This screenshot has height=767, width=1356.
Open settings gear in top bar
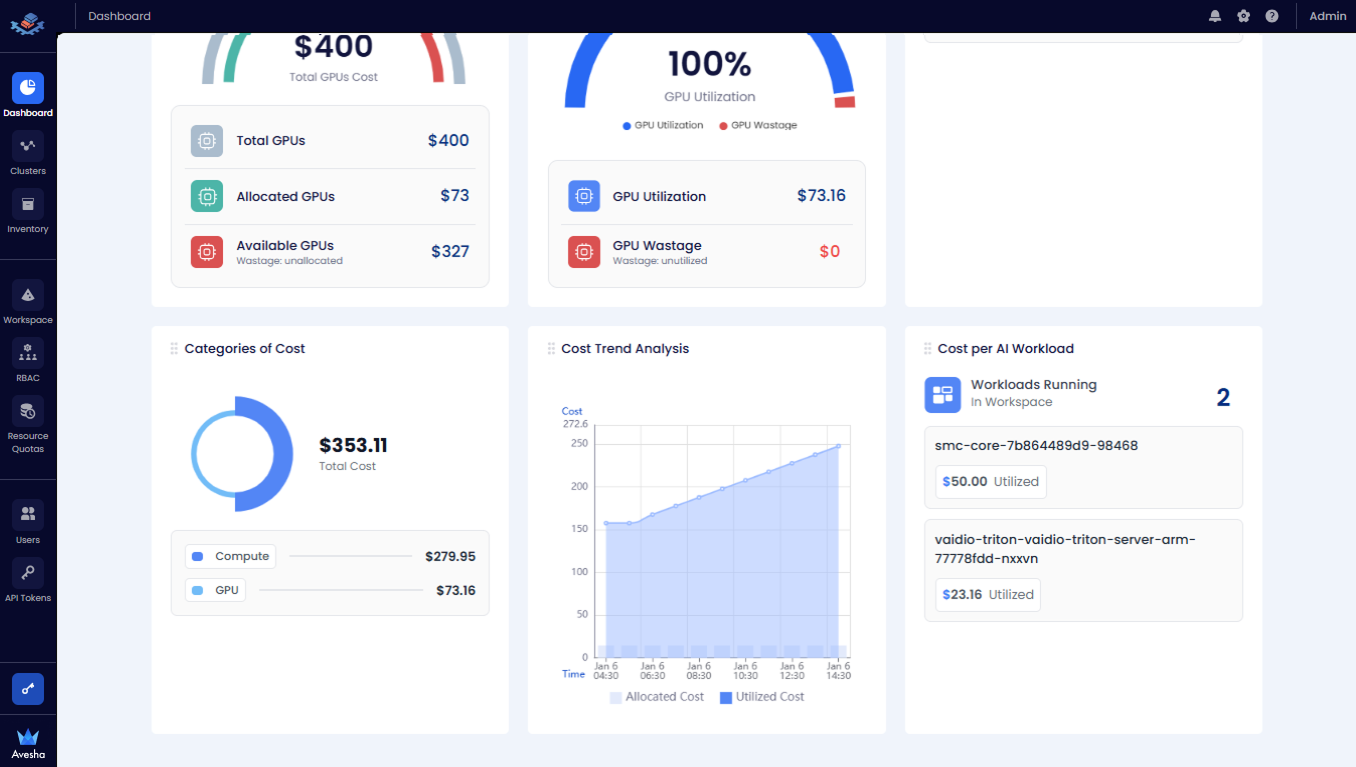1243,16
